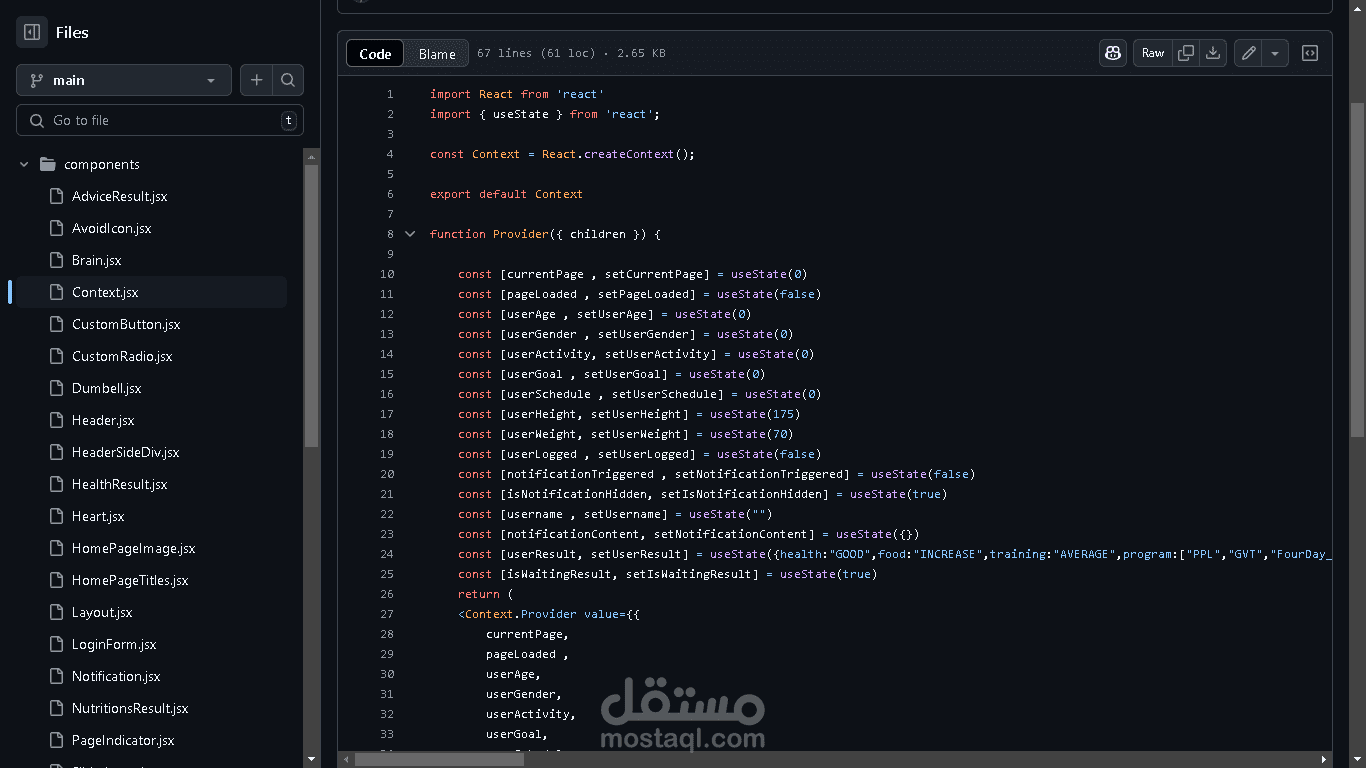This screenshot has height=768, width=1366.
Task: Click file tree scrollbar up arrow
Action: pyautogui.click(x=312, y=156)
